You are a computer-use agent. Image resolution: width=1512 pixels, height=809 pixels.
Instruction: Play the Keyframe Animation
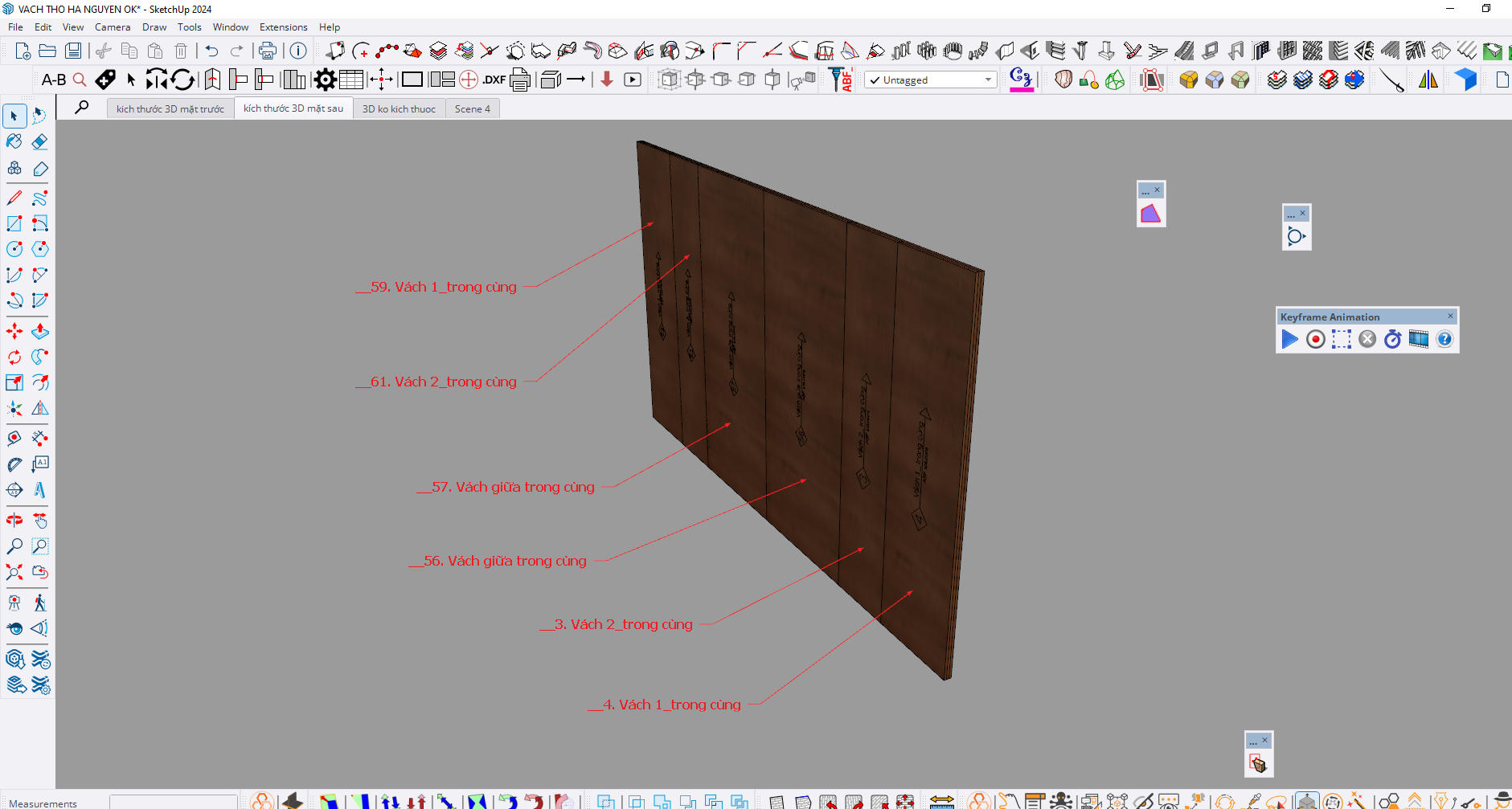[1289, 339]
